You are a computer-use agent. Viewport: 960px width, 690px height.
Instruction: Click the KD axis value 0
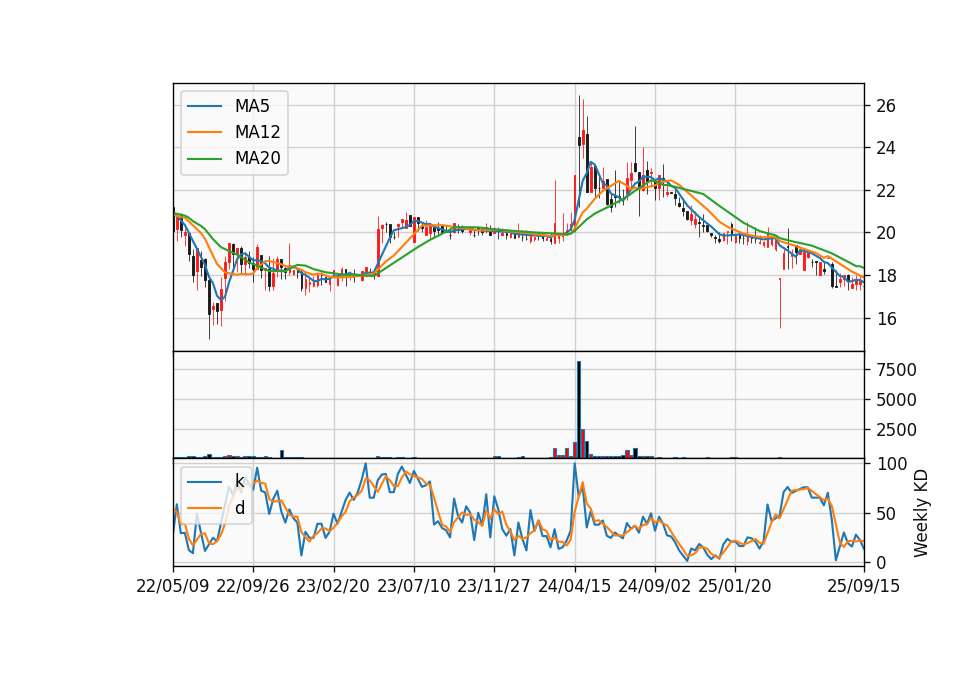coord(881,563)
